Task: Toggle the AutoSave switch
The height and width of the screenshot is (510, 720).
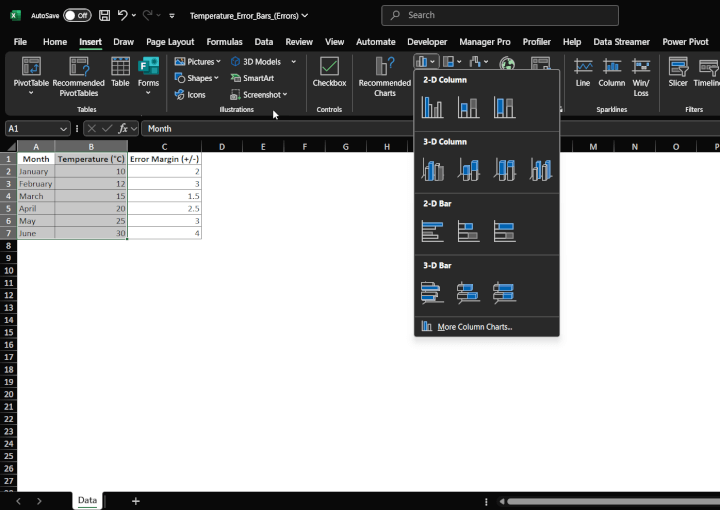Action: pos(76,16)
